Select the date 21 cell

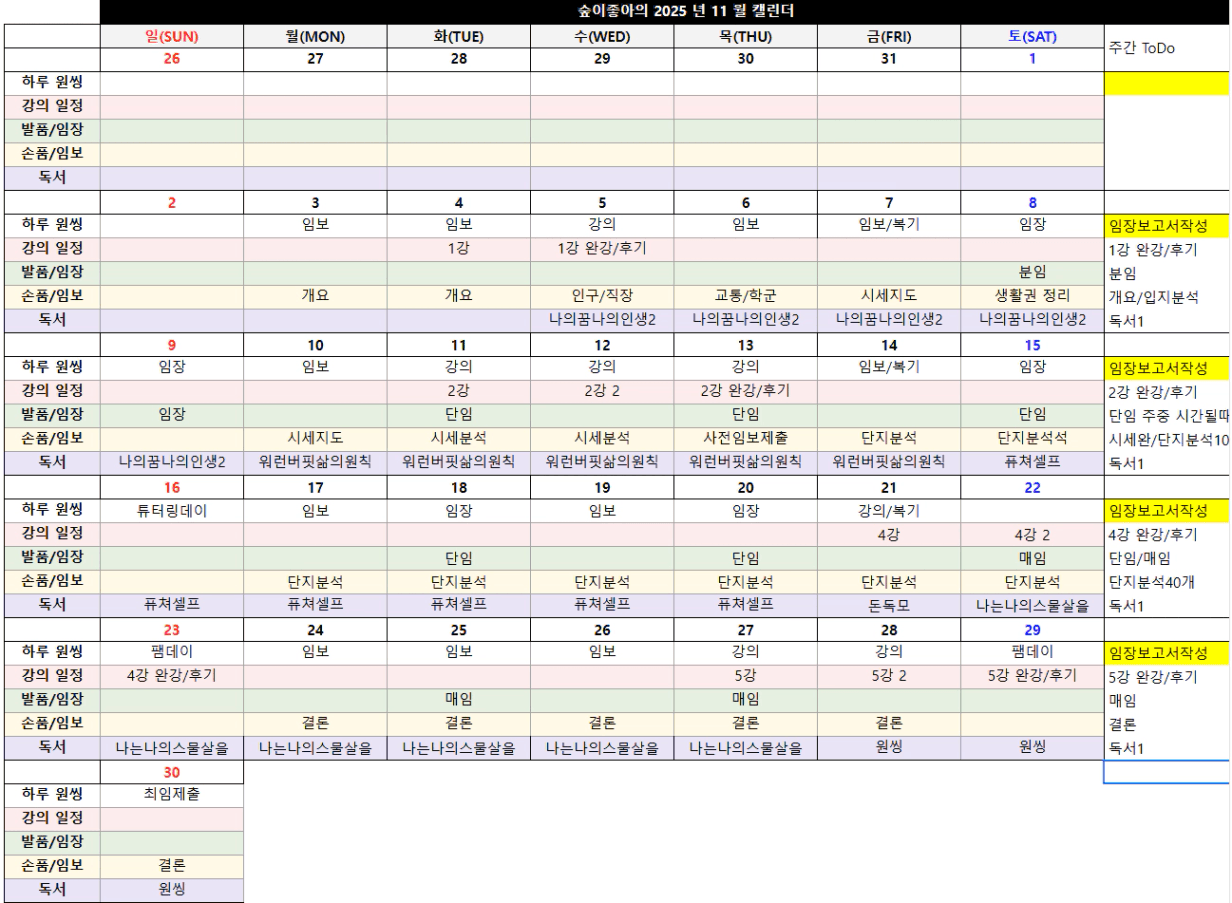coord(889,488)
